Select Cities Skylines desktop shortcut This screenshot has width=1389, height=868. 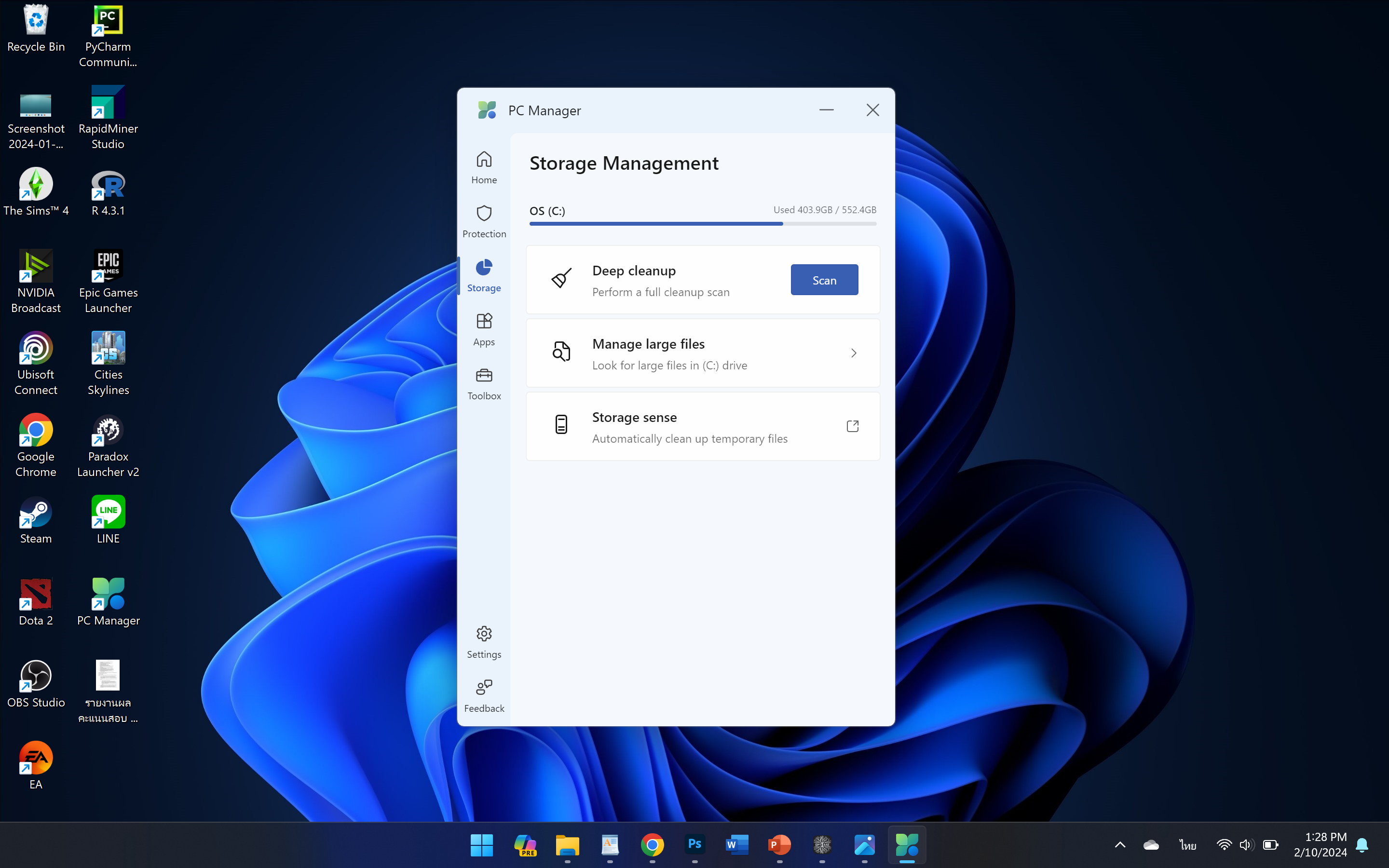[108, 364]
